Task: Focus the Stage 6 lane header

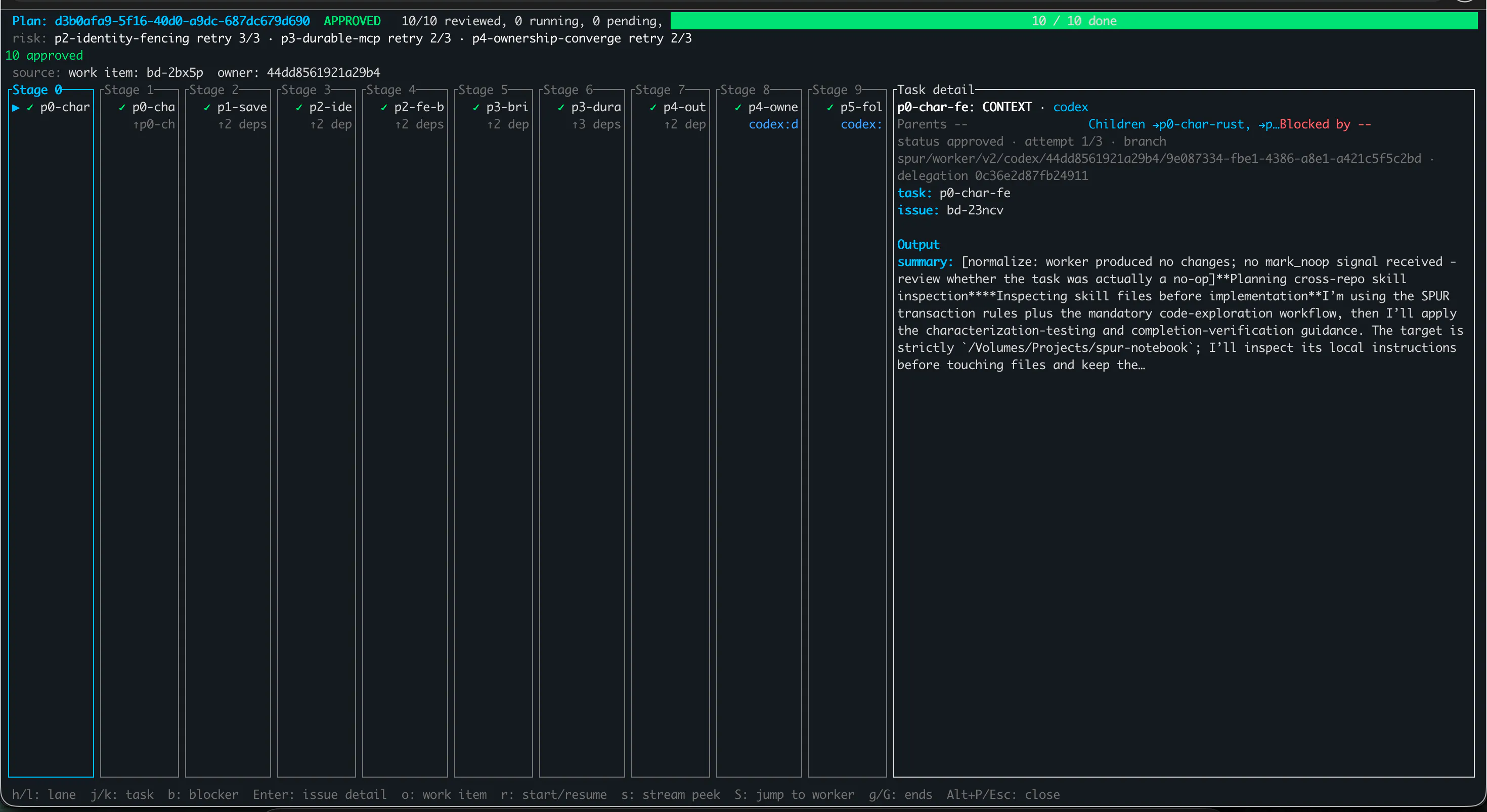Action: click(x=568, y=90)
